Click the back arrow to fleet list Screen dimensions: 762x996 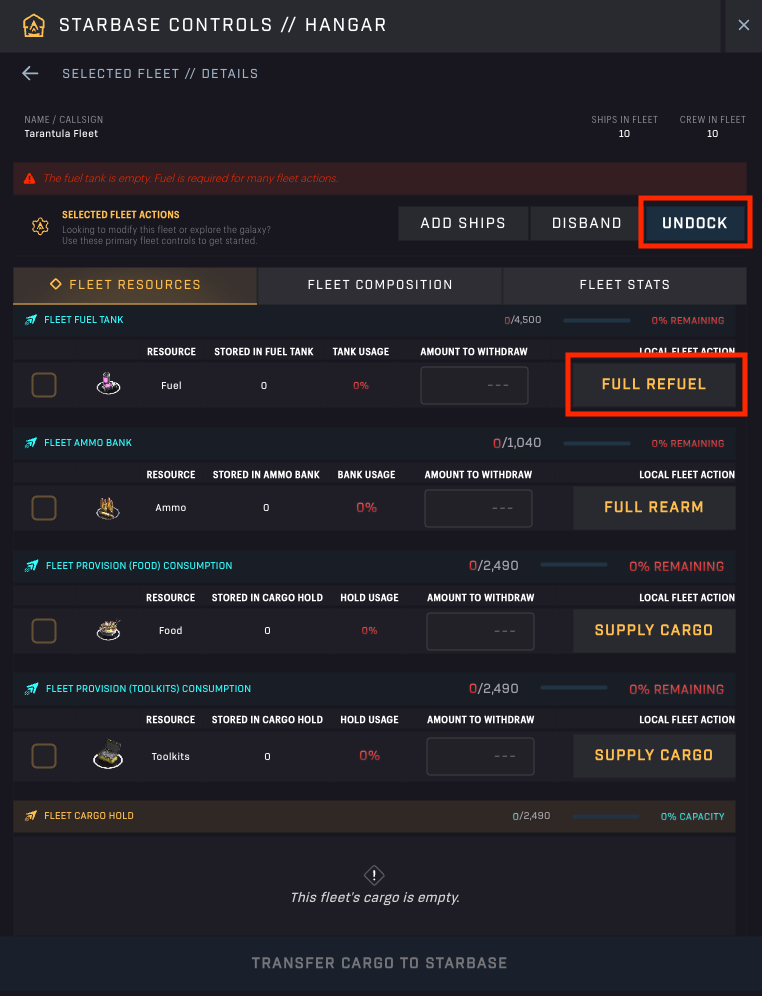pyautogui.click(x=30, y=73)
